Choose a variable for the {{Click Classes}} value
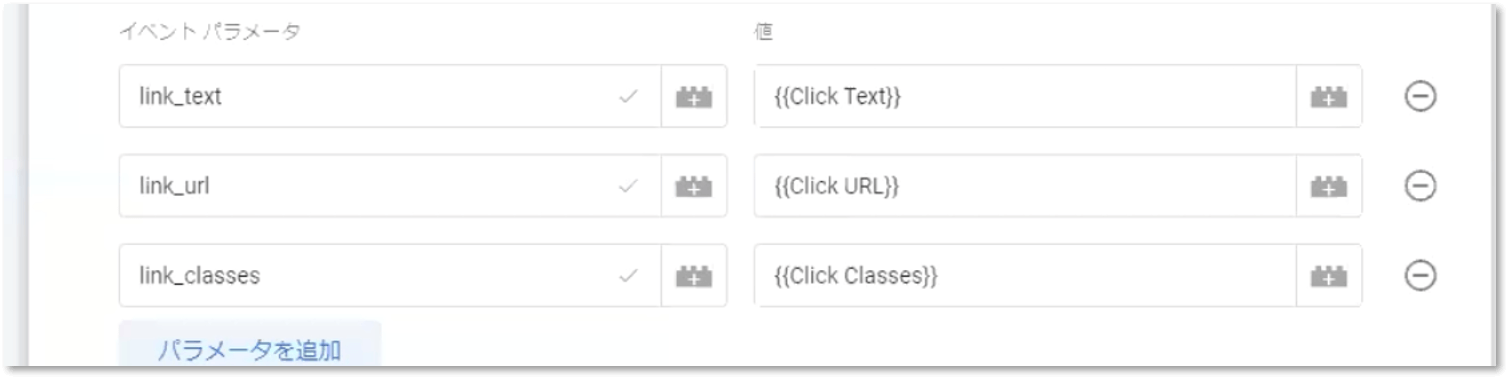Screen dimensions: 1509x379 (1329, 276)
